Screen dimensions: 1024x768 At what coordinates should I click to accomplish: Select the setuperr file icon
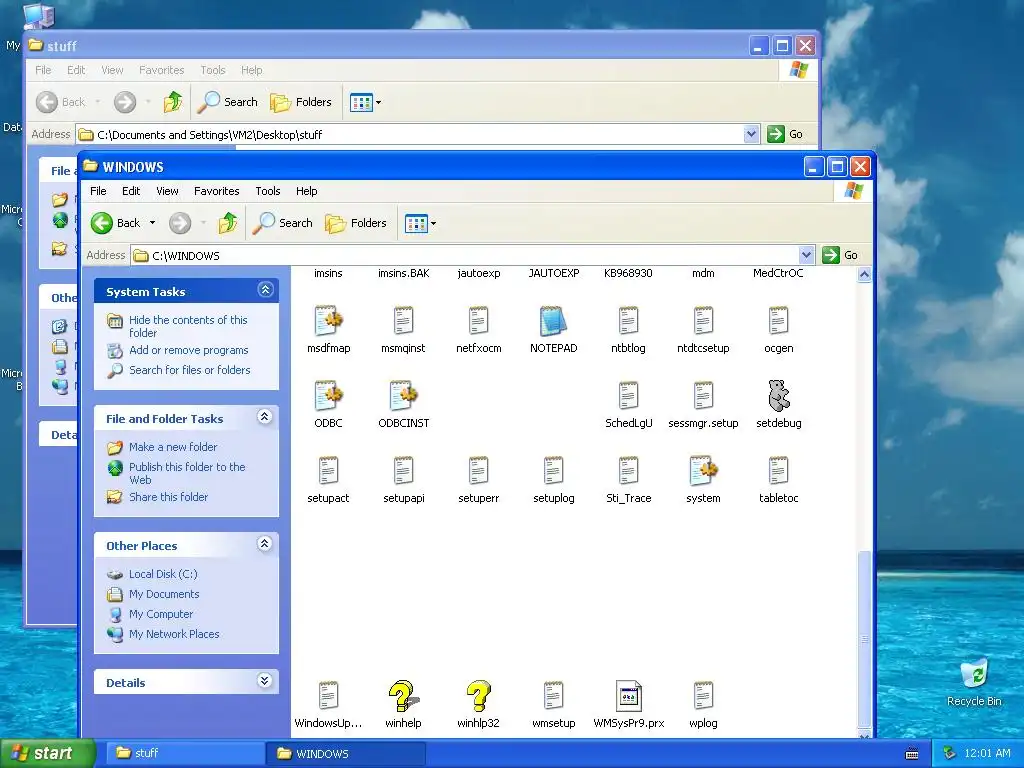tap(479, 471)
